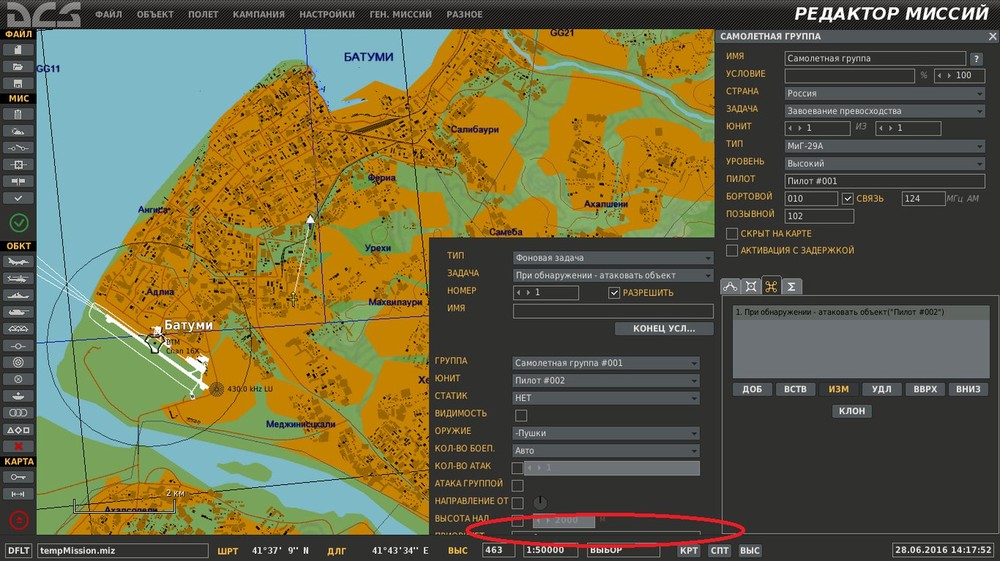The width and height of the screenshot is (1000, 561).
Task: Expand the СТРАНА dropdown showing Россия
Action: (885, 93)
